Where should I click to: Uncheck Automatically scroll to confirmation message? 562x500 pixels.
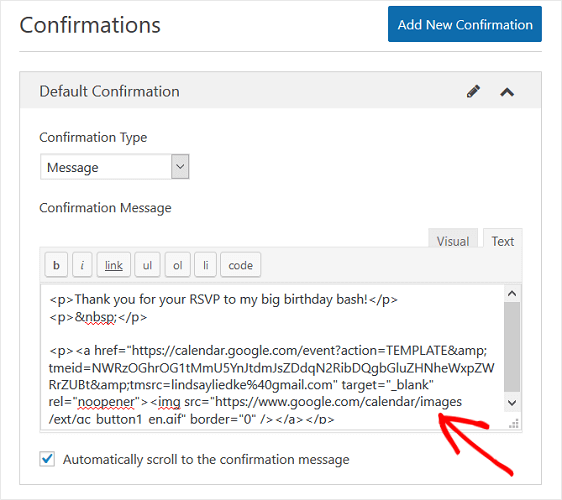tap(47, 459)
